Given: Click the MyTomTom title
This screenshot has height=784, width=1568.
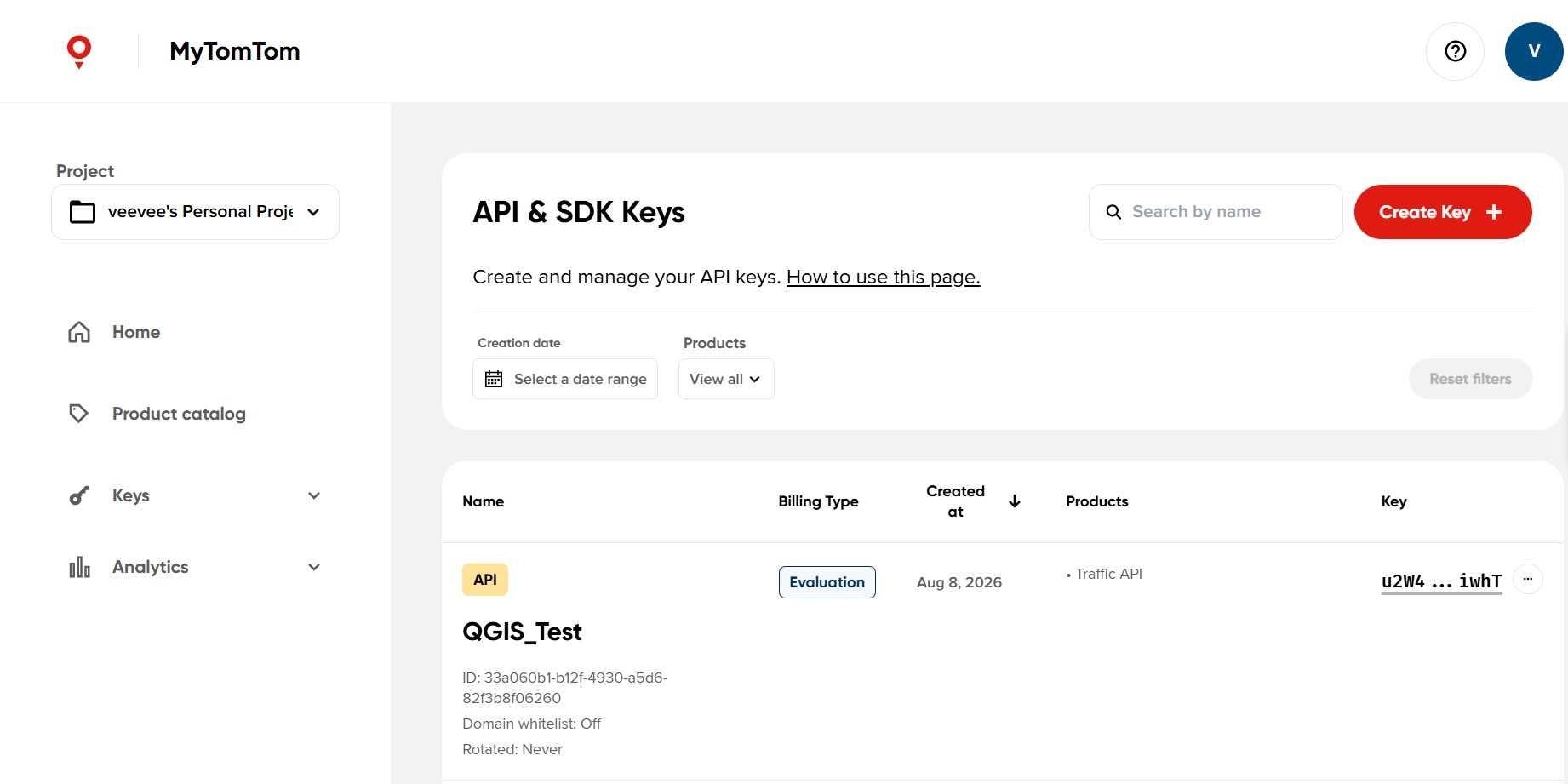Looking at the screenshot, I should click(x=235, y=51).
